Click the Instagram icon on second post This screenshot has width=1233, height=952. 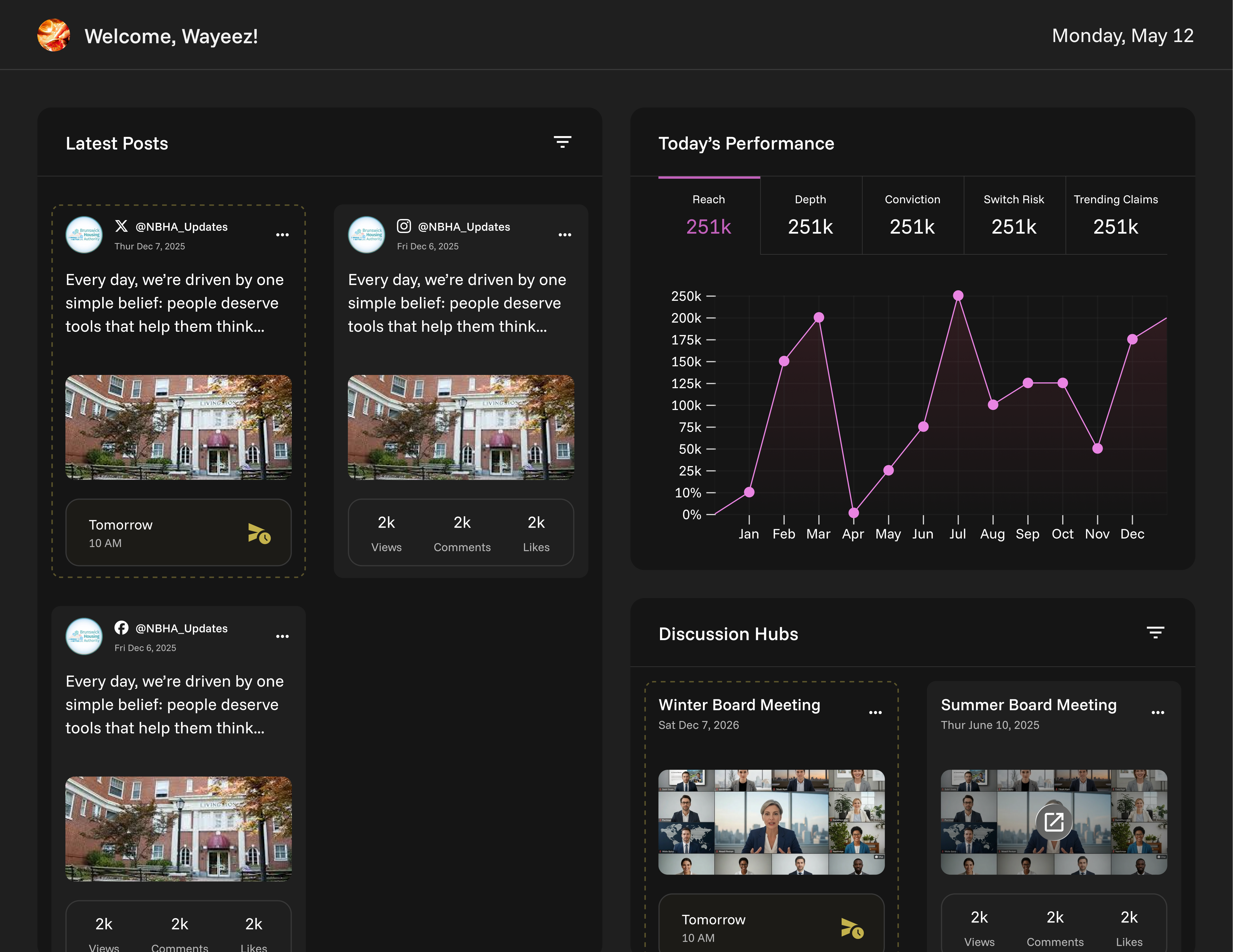coord(404,226)
